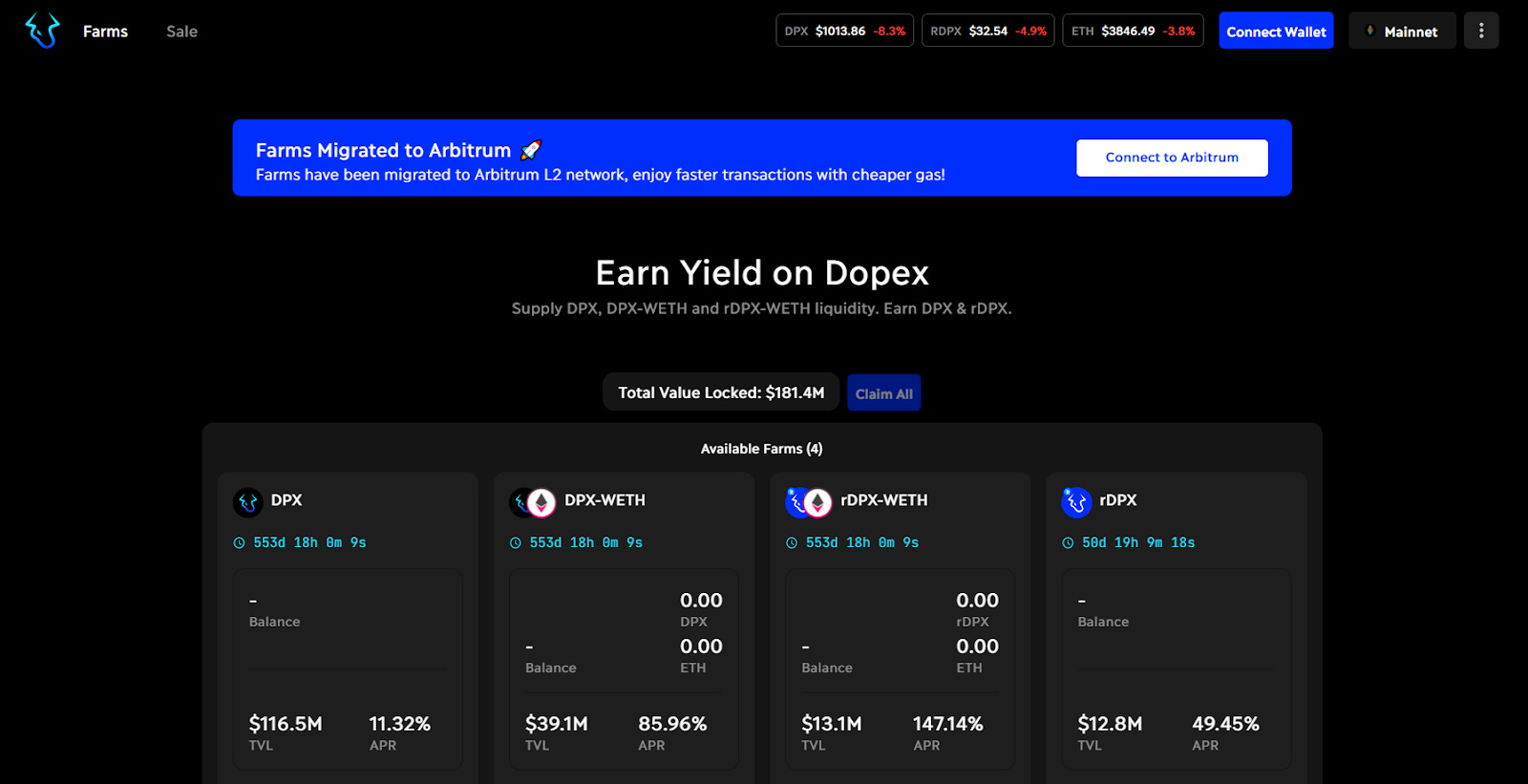Click the $12.8M TVL value
This screenshot has height=784, width=1528.
click(x=1110, y=724)
